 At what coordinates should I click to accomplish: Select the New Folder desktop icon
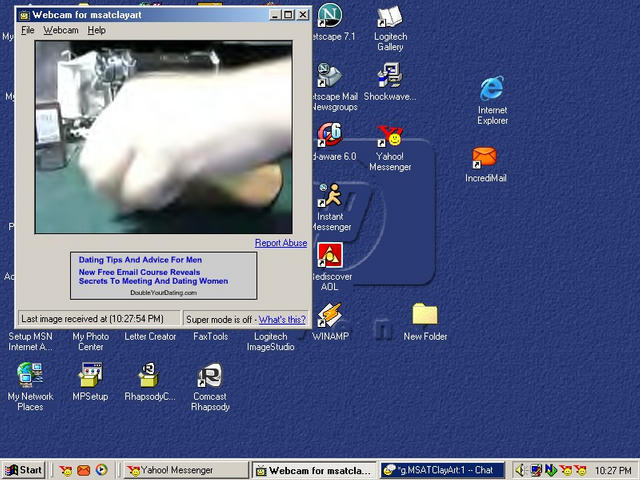click(x=424, y=314)
